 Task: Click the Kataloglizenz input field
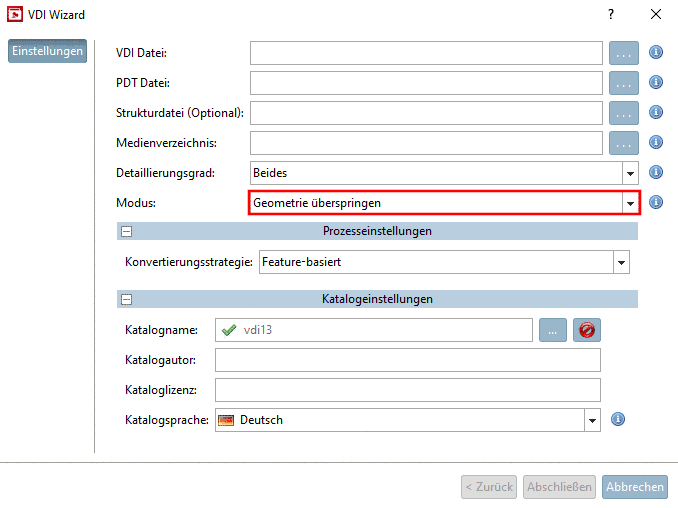coord(408,390)
